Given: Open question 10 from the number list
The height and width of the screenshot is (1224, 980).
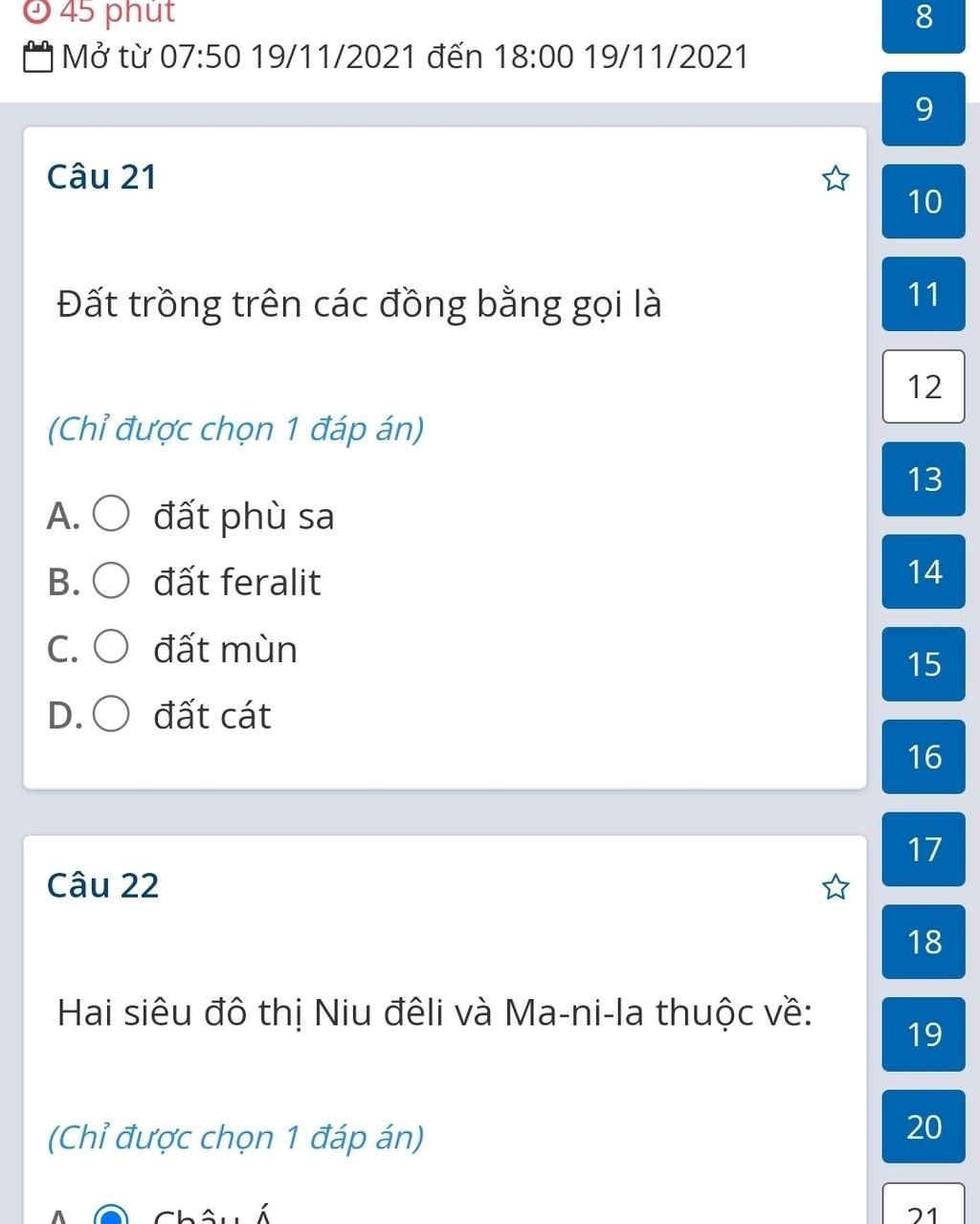Looking at the screenshot, I should (924, 201).
